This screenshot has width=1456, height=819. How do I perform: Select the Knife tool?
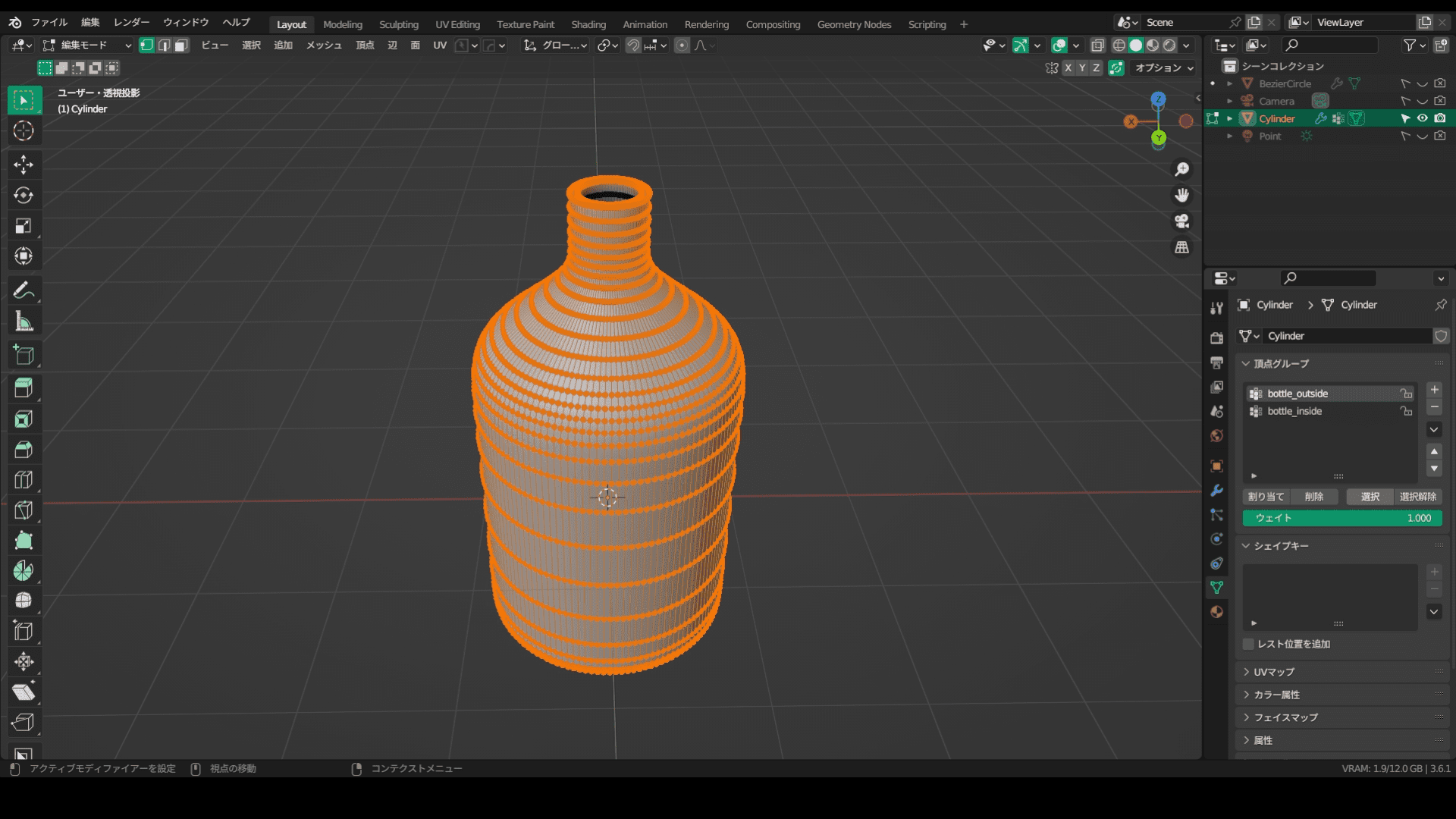coord(24,510)
